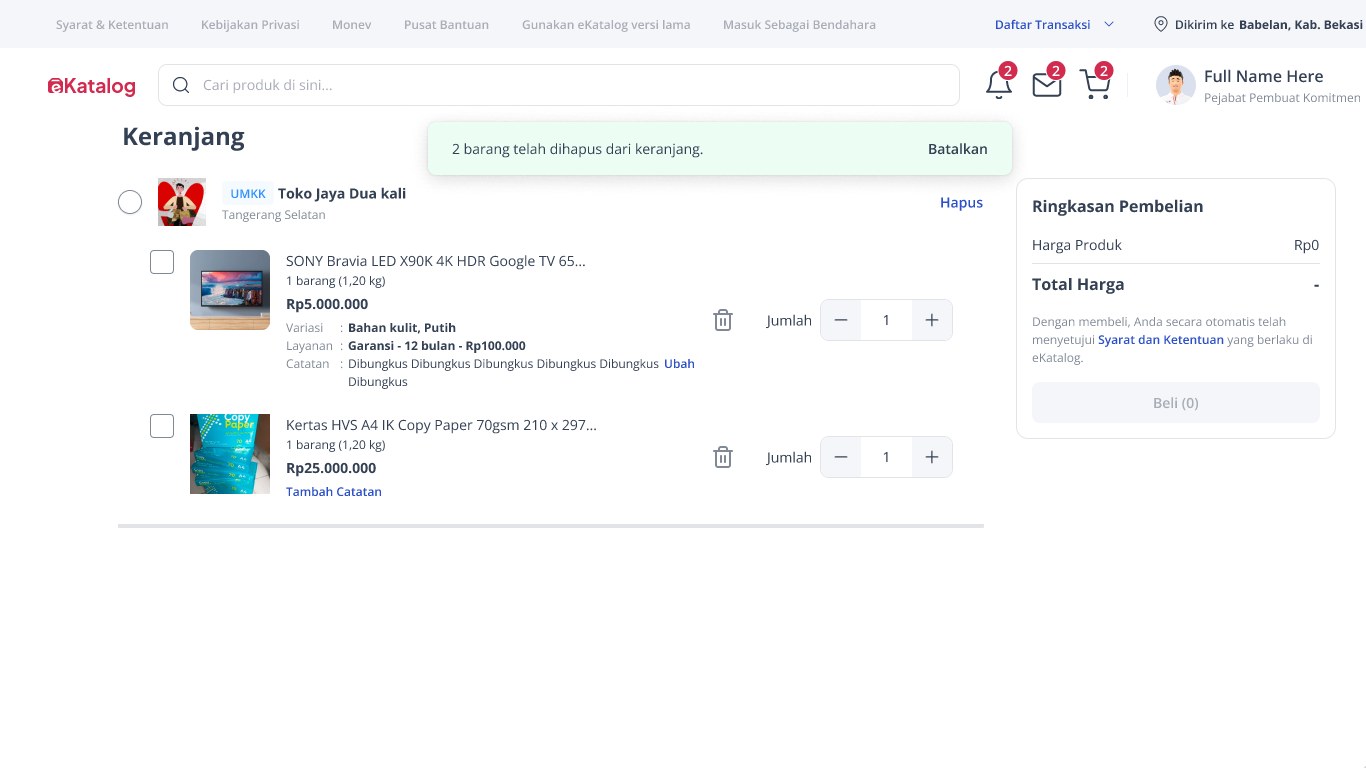Click the Ringkasan Pembelian heading

coord(1117,206)
